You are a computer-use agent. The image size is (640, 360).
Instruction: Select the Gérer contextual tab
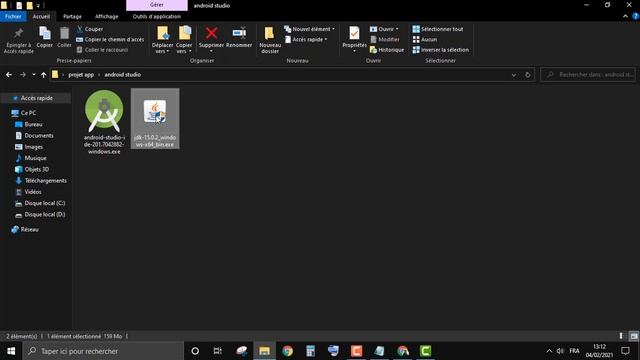pyautogui.click(x=157, y=5)
